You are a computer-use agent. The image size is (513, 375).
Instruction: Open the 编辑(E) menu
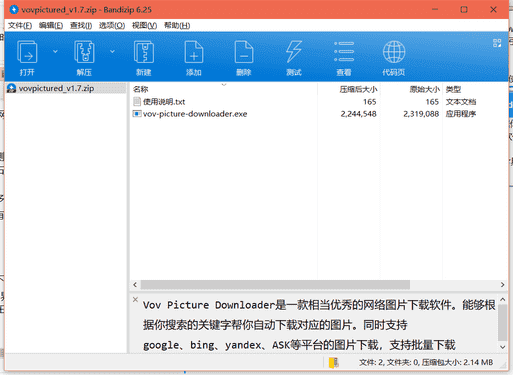(51, 26)
